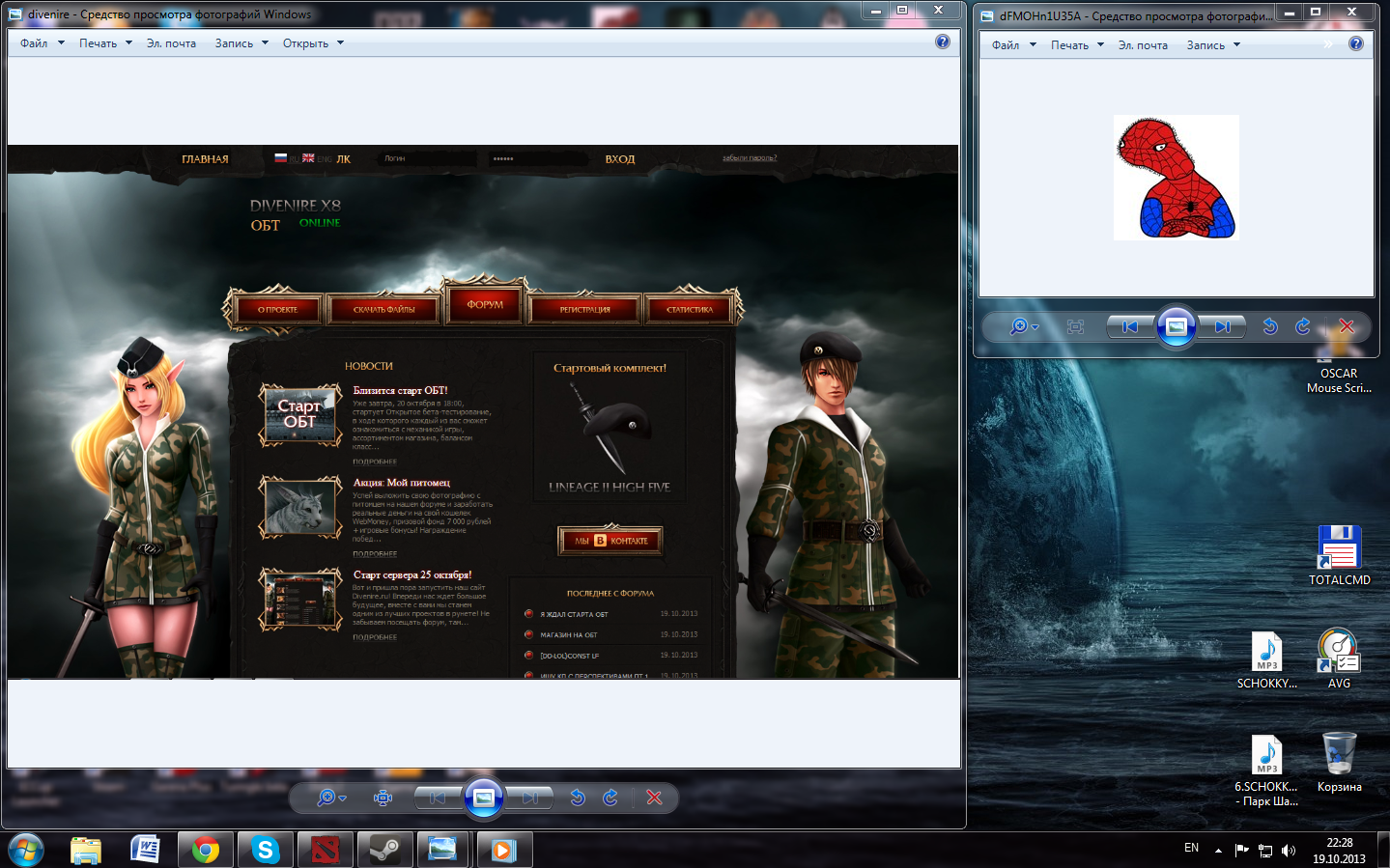Rotate divenire image clockwise
The height and width of the screenshot is (868, 1390).
click(x=610, y=798)
